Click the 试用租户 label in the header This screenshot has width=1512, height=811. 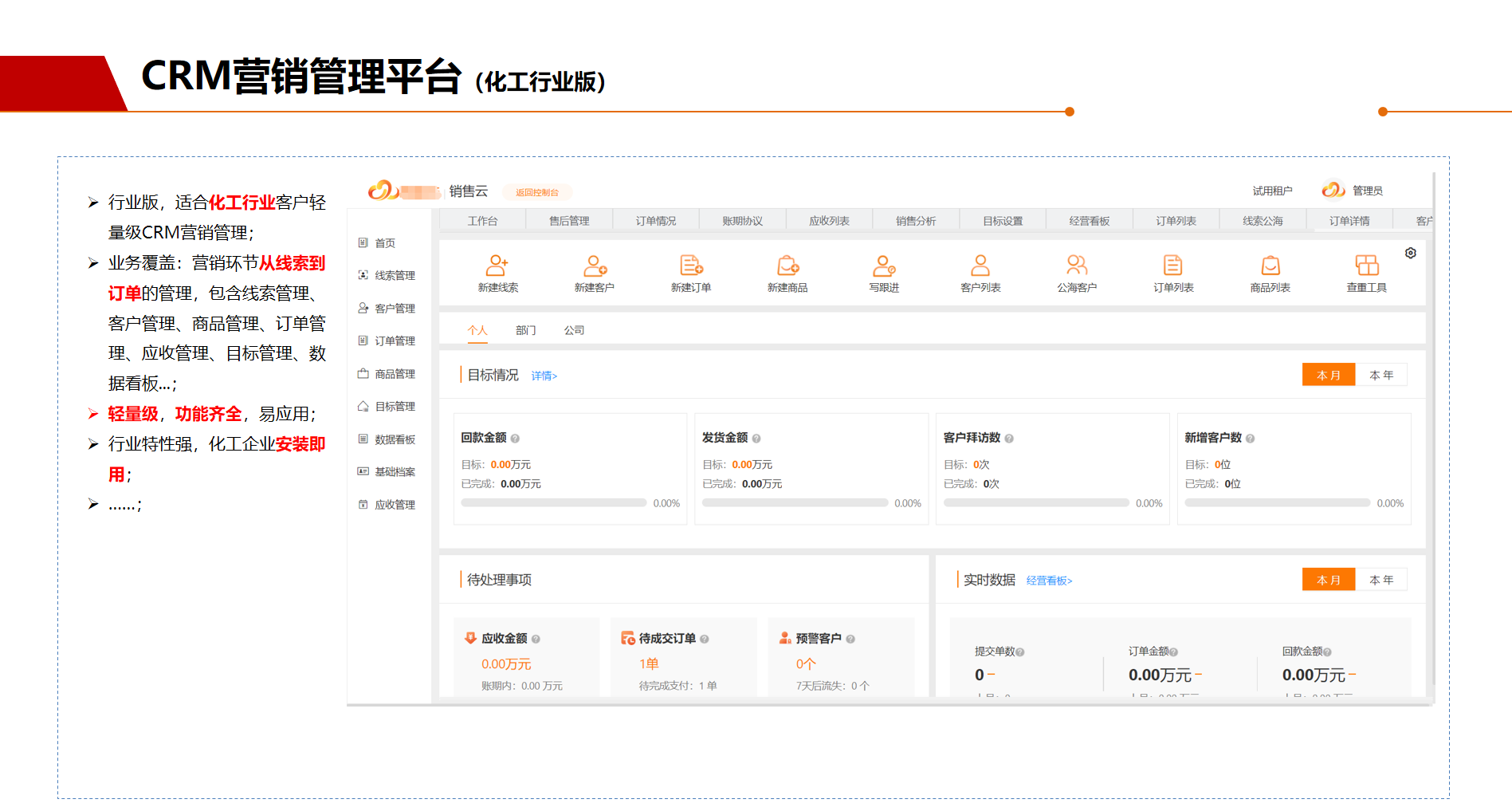[1272, 191]
